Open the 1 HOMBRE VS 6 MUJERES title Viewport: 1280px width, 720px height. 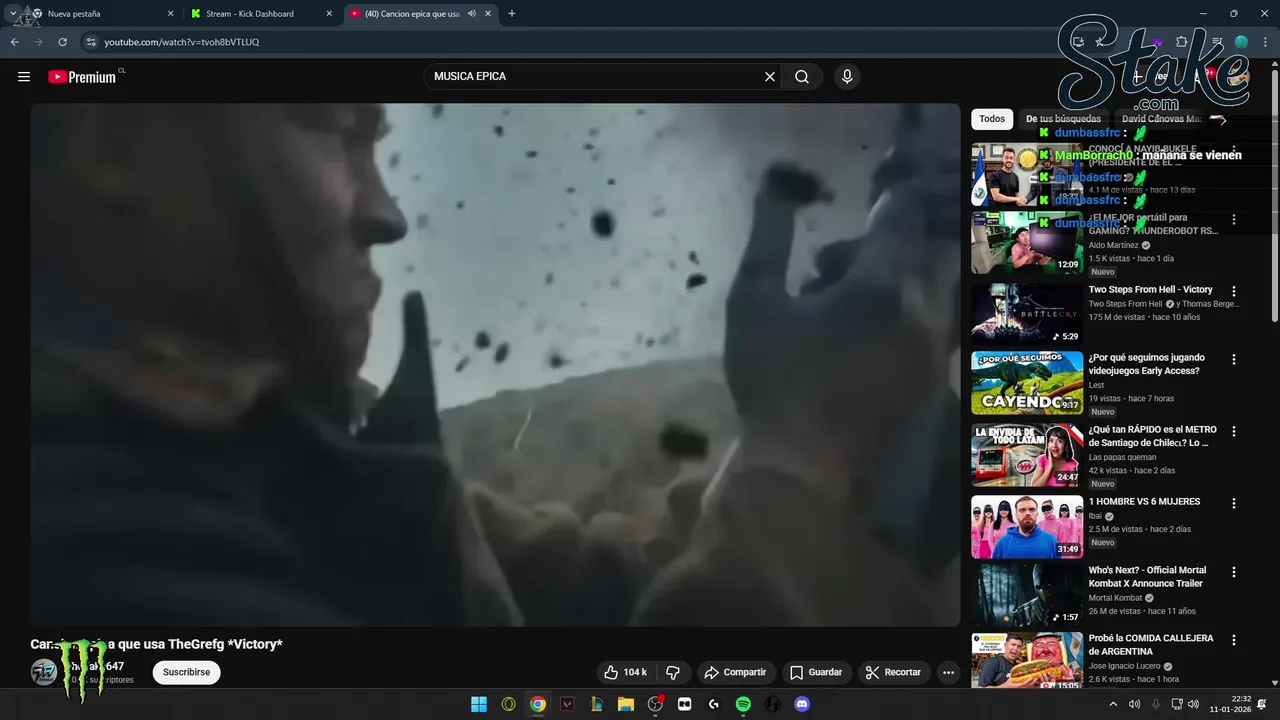click(1144, 502)
